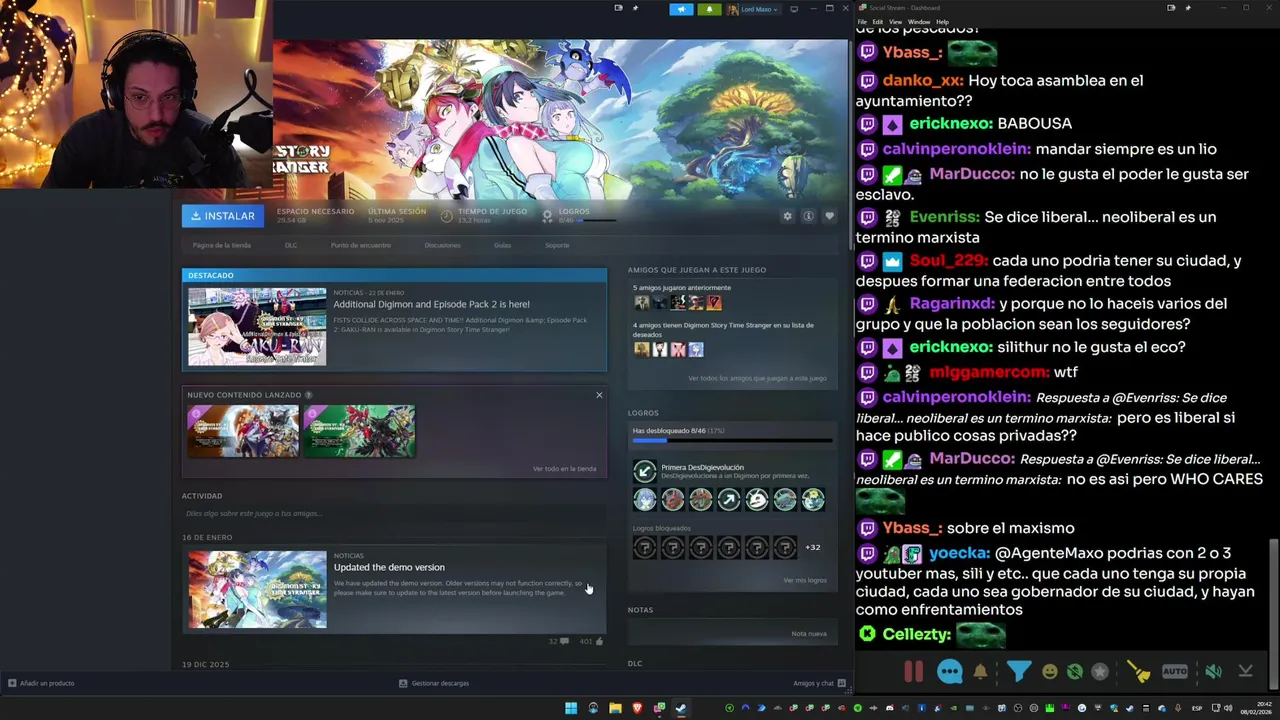Image resolution: width=1280 pixels, height=720 pixels.
Task: Open File Explorer from the taskbar
Action: click(615, 708)
